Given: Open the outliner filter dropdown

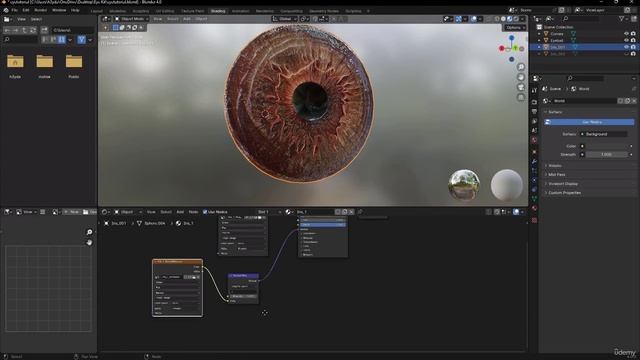Looking at the screenshot, I should click(x=624, y=19).
